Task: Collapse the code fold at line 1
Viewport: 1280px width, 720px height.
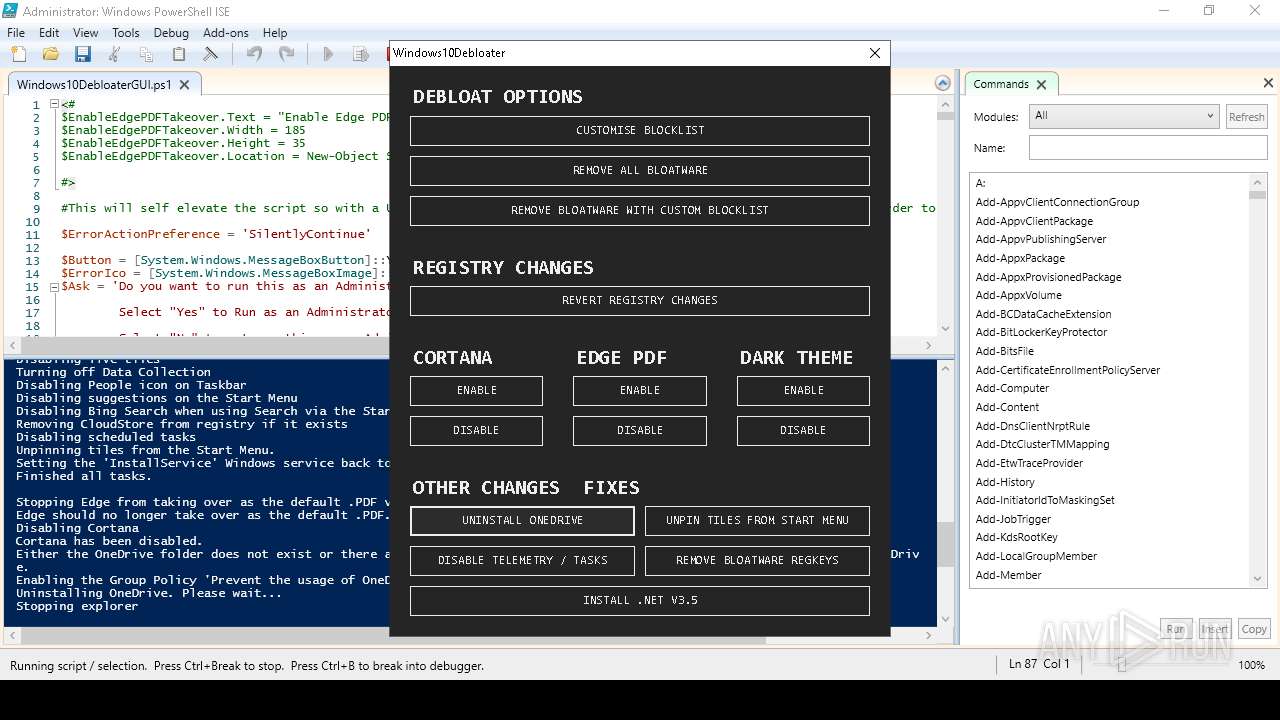Action: pyautogui.click(x=54, y=104)
